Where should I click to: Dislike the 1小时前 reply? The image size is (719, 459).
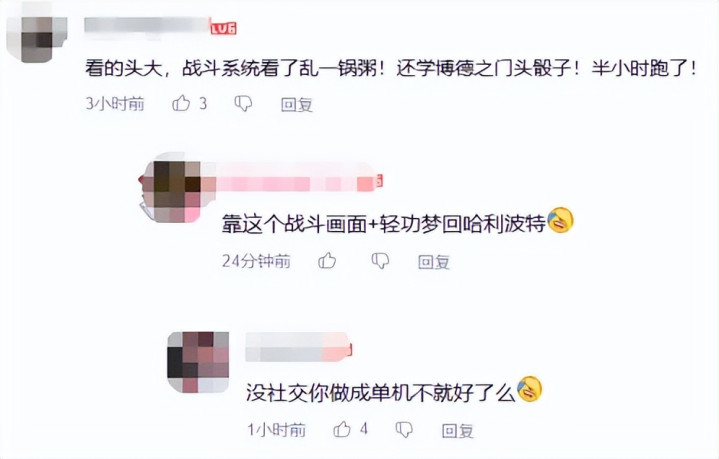[x=404, y=430]
